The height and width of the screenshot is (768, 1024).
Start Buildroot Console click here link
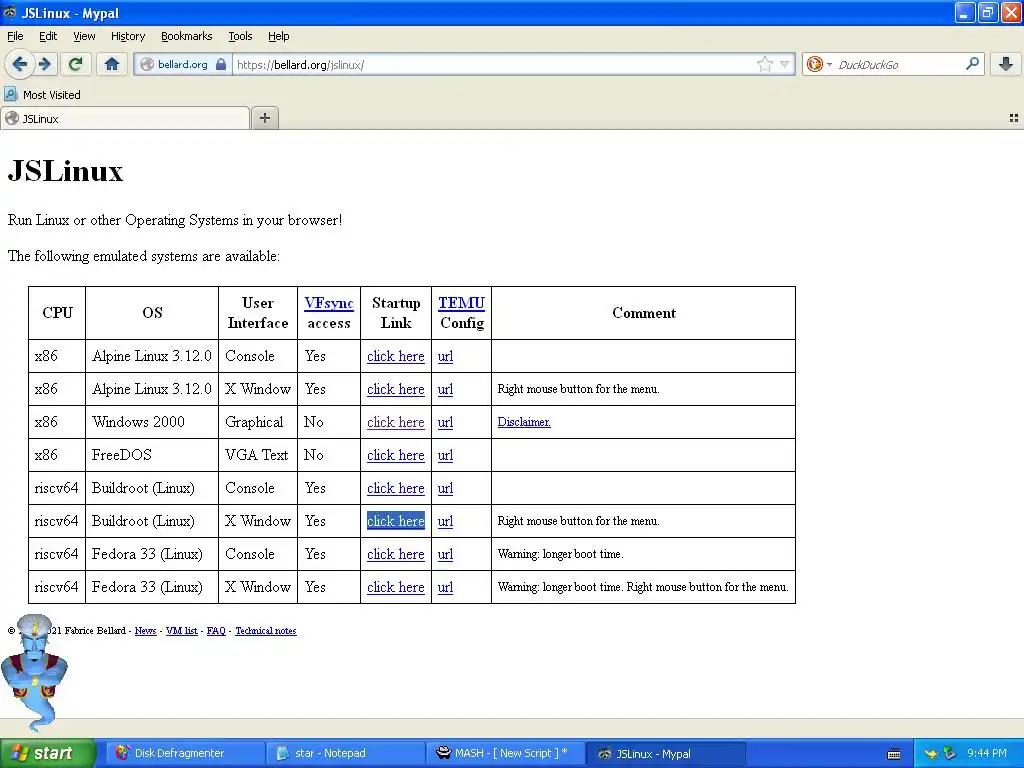(396, 488)
